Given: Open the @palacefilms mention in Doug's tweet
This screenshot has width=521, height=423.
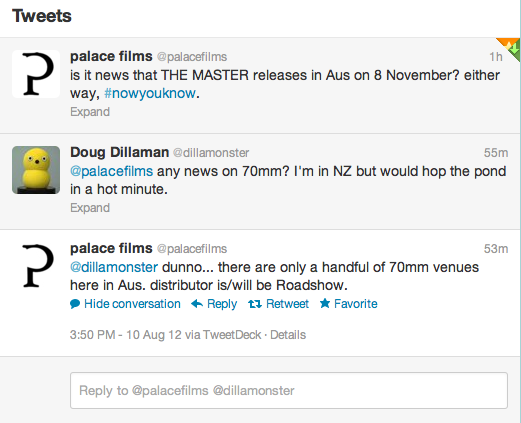Looking at the screenshot, I should (x=111, y=171).
